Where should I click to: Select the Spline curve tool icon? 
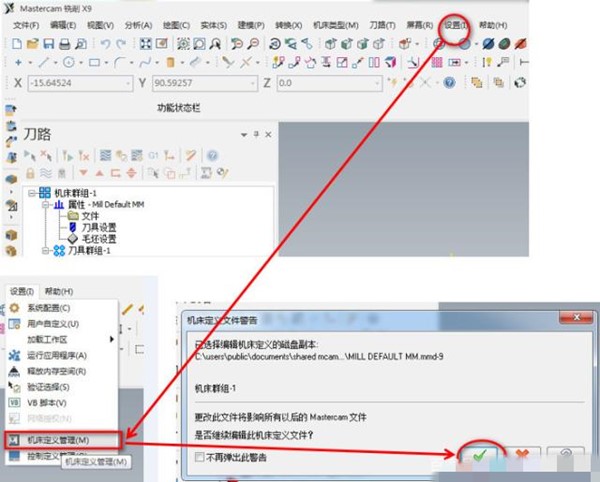click(x=145, y=62)
